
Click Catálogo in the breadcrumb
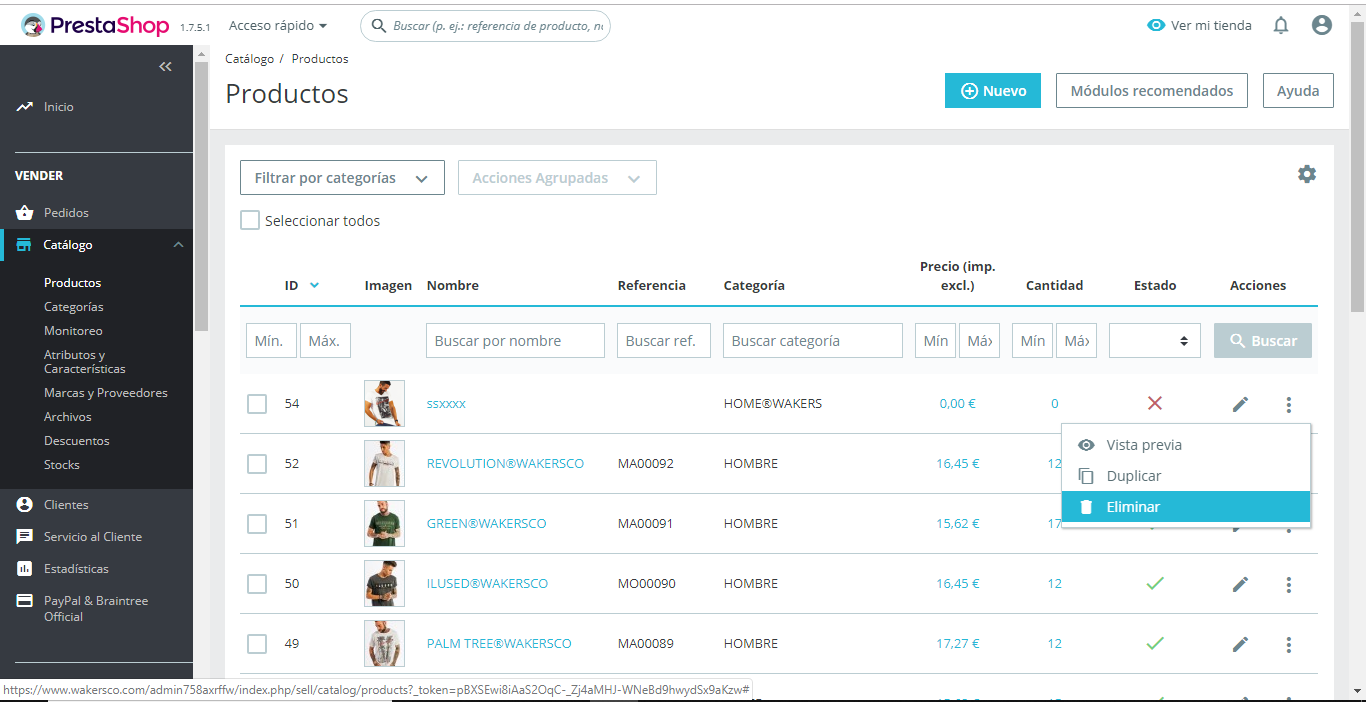[249, 59]
